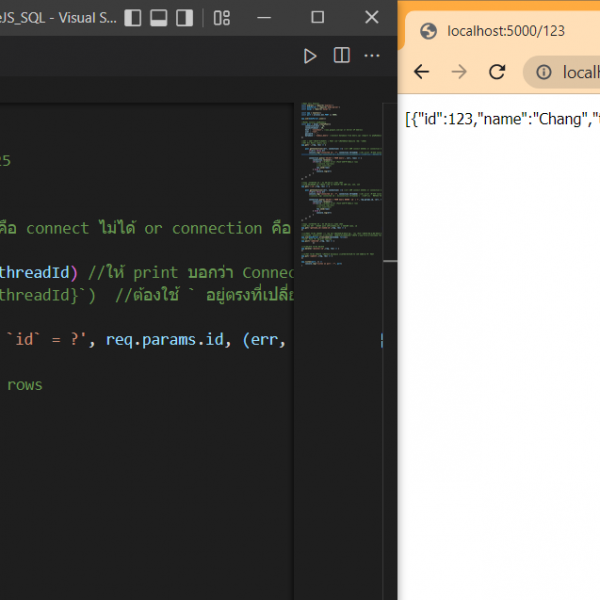Toggle the bottom panel layout icon
This screenshot has height=600, width=600.
pos(158,18)
